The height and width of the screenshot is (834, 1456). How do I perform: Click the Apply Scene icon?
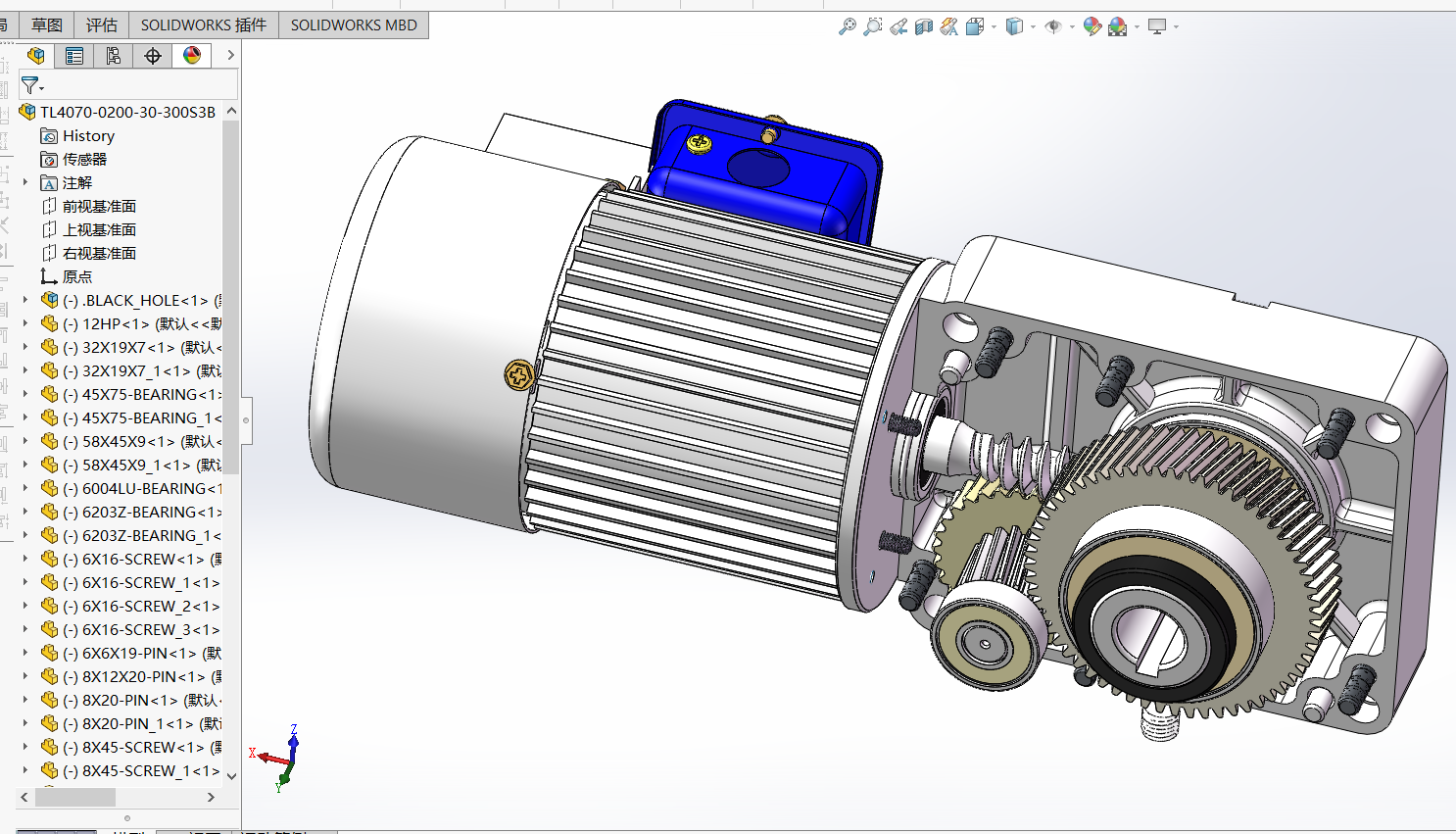click(1118, 26)
